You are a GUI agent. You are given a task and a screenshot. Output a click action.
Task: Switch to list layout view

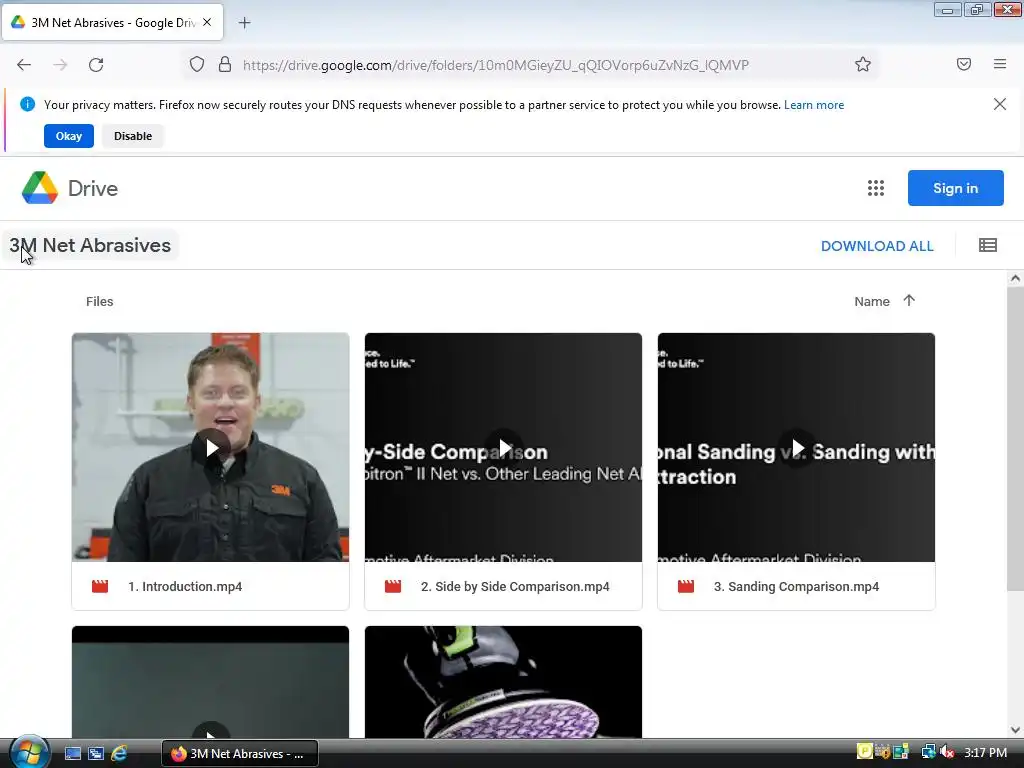(988, 246)
